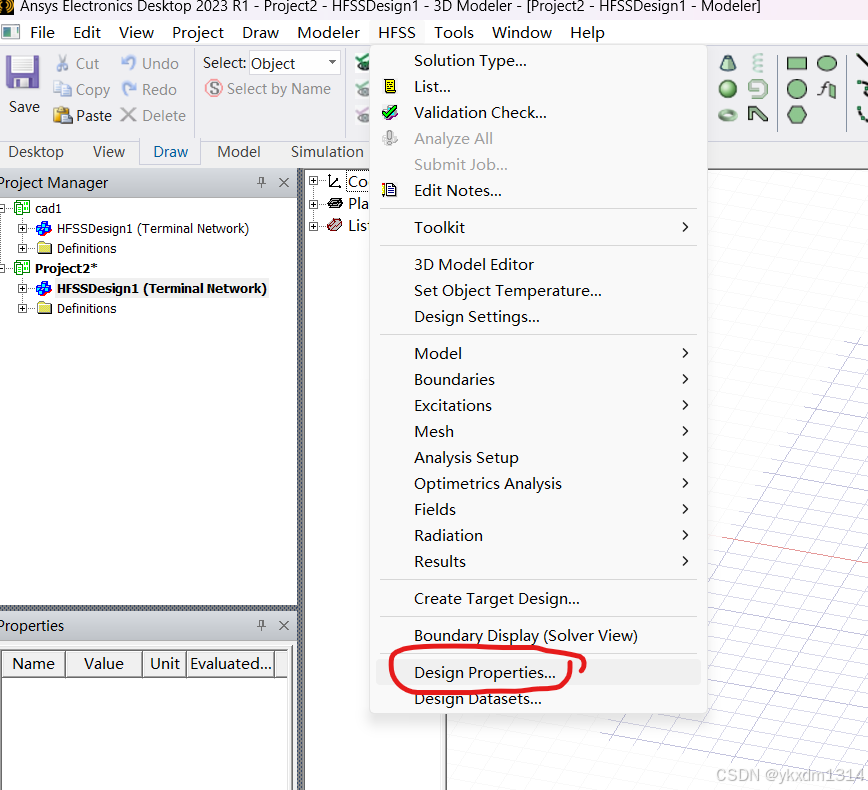
Task: Select the Draw rectangle tool
Action: (x=797, y=63)
